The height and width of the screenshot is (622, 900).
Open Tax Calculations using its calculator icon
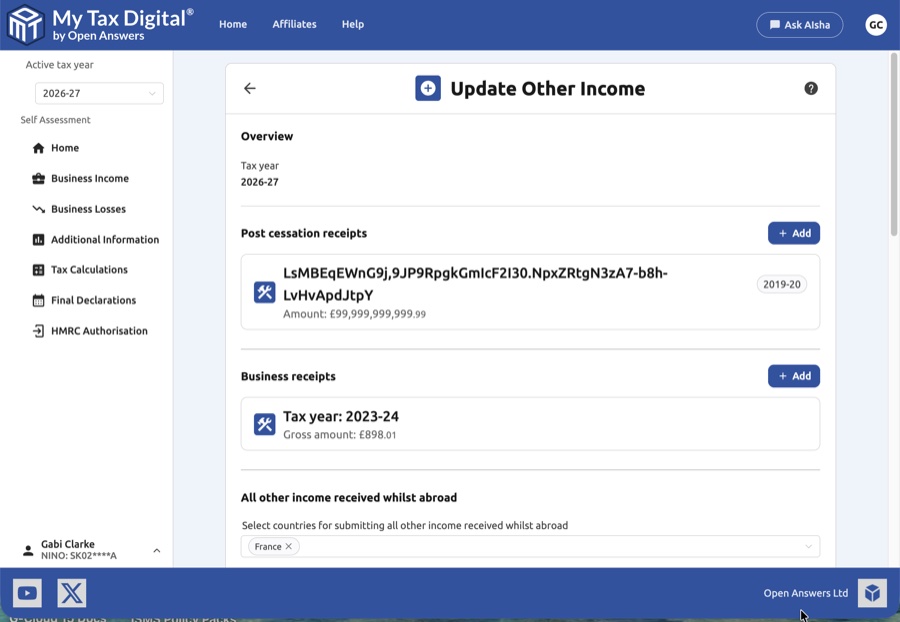[x=37, y=269]
